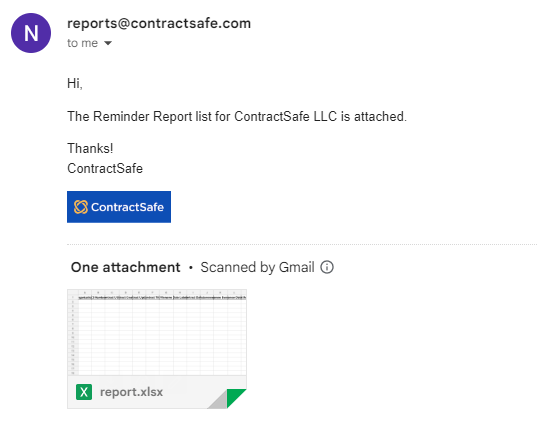Click the Reminder Report body sentence
The height and width of the screenshot is (422, 538).
(237, 116)
